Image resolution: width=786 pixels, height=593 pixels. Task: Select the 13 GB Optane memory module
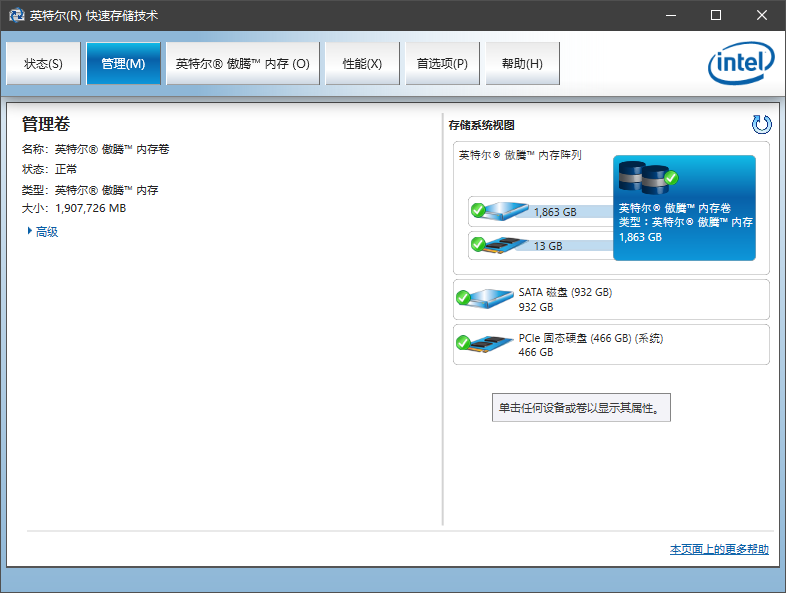click(540, 246)
